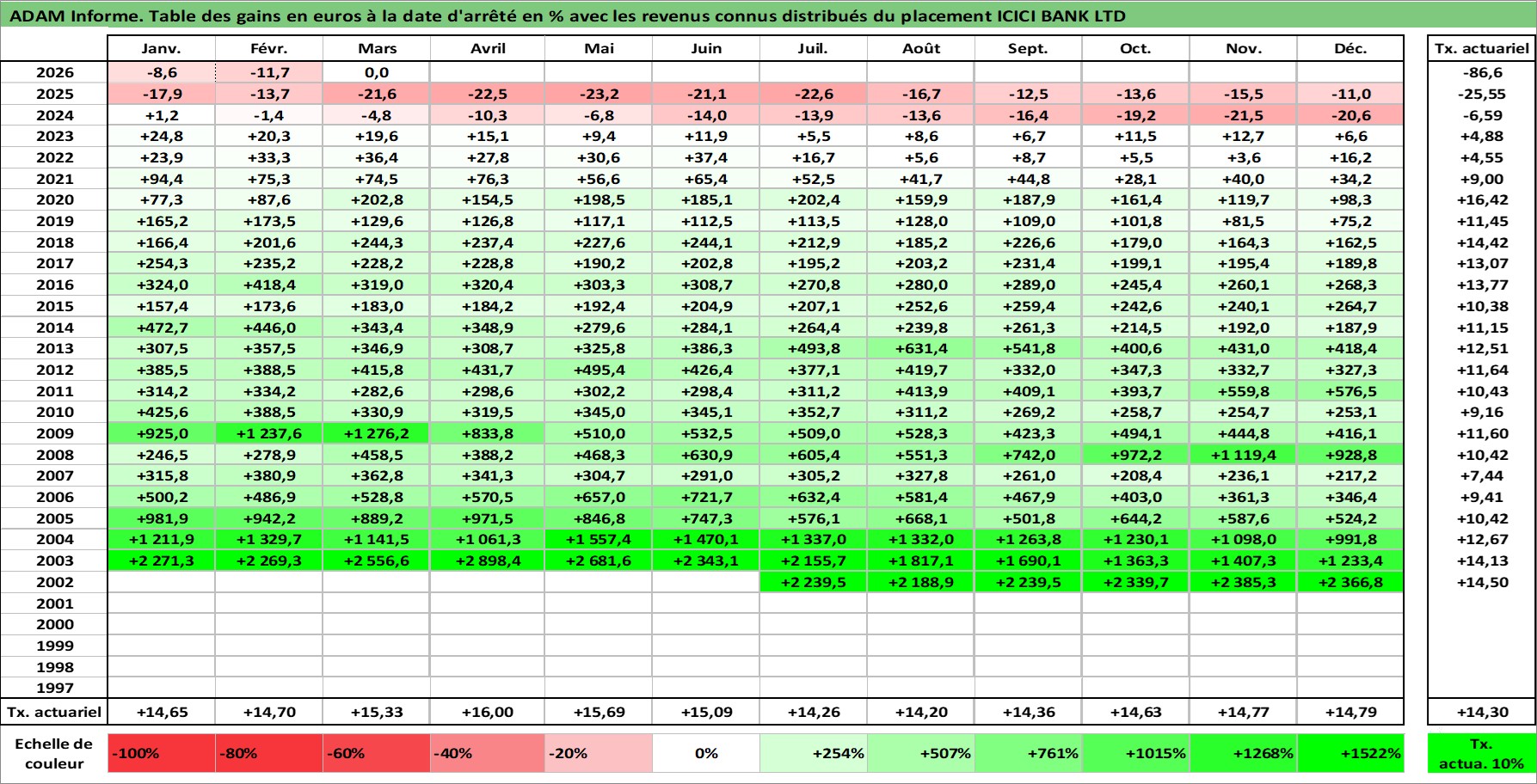The image size is (1537, 784).
Task: Click the top Tx. actuariel column header
Action: [1481, 48]
